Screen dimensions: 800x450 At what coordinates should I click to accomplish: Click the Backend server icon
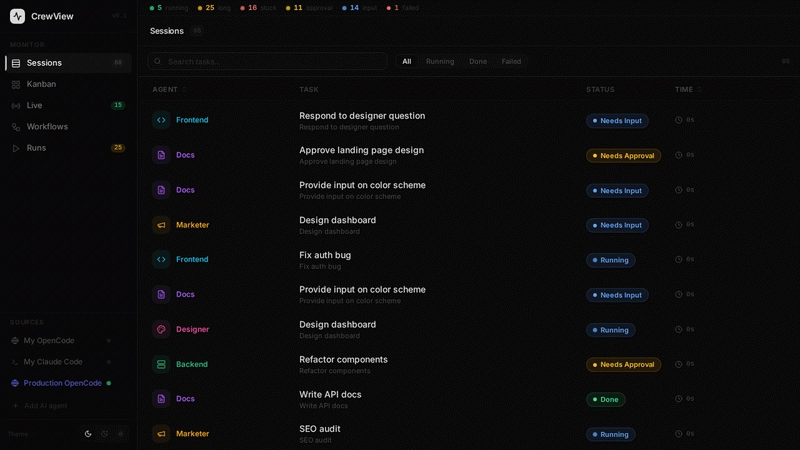click(161, 364)
